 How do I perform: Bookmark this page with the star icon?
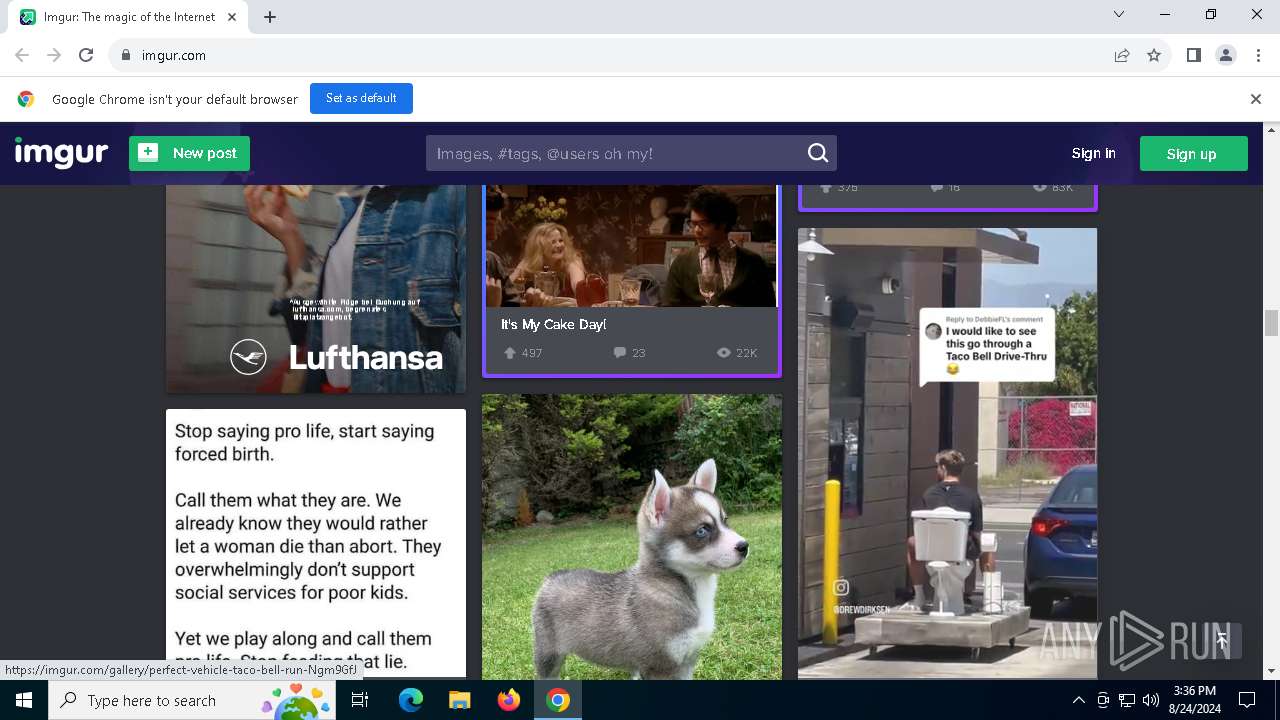1154,55
